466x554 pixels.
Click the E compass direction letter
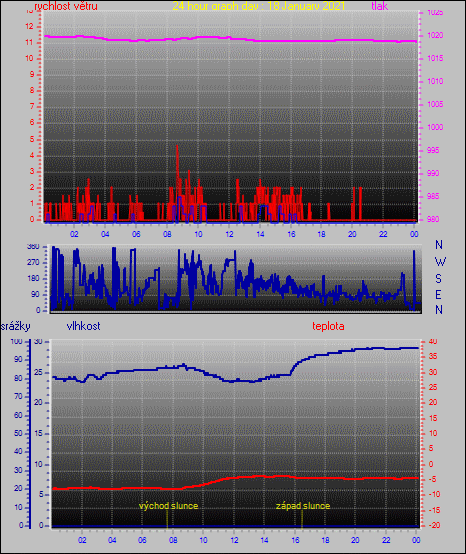click(438, 294)
